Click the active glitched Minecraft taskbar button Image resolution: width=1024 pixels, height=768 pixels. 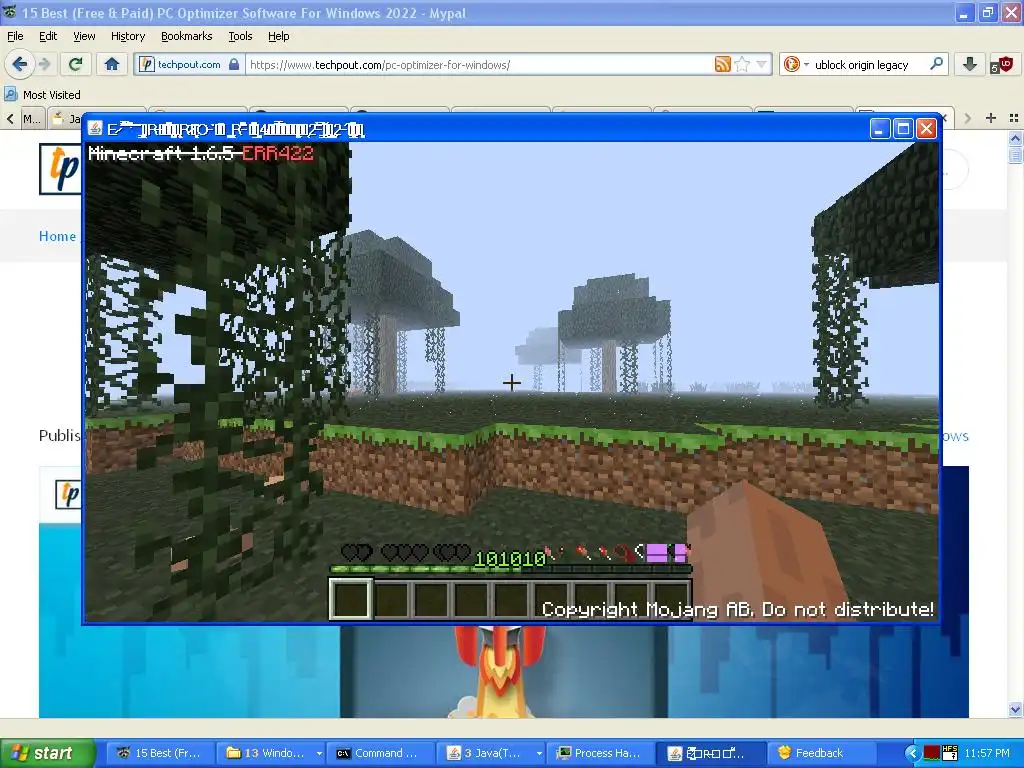click(709, 753)
